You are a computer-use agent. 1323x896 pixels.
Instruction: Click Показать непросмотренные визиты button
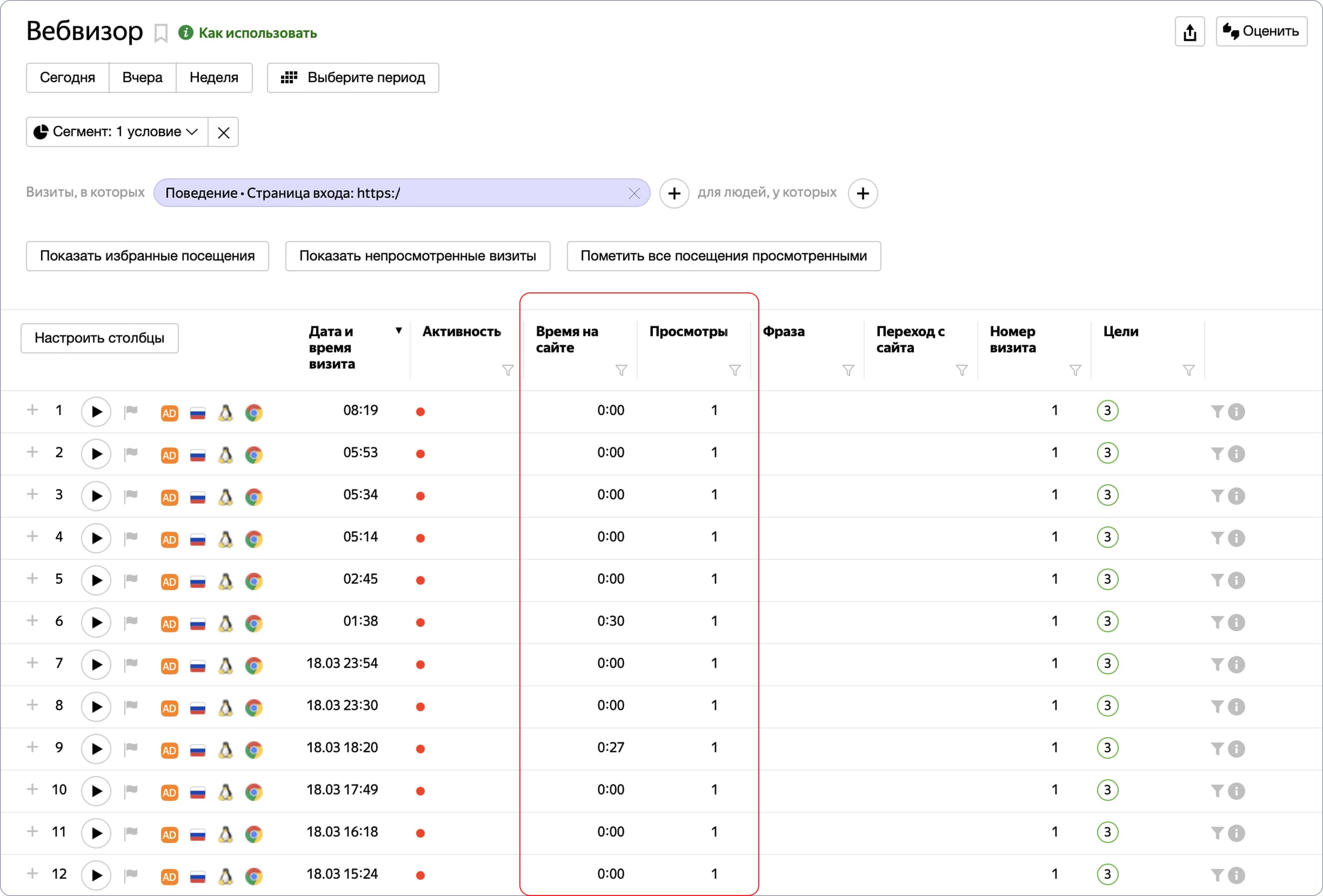tap(417, 256)
